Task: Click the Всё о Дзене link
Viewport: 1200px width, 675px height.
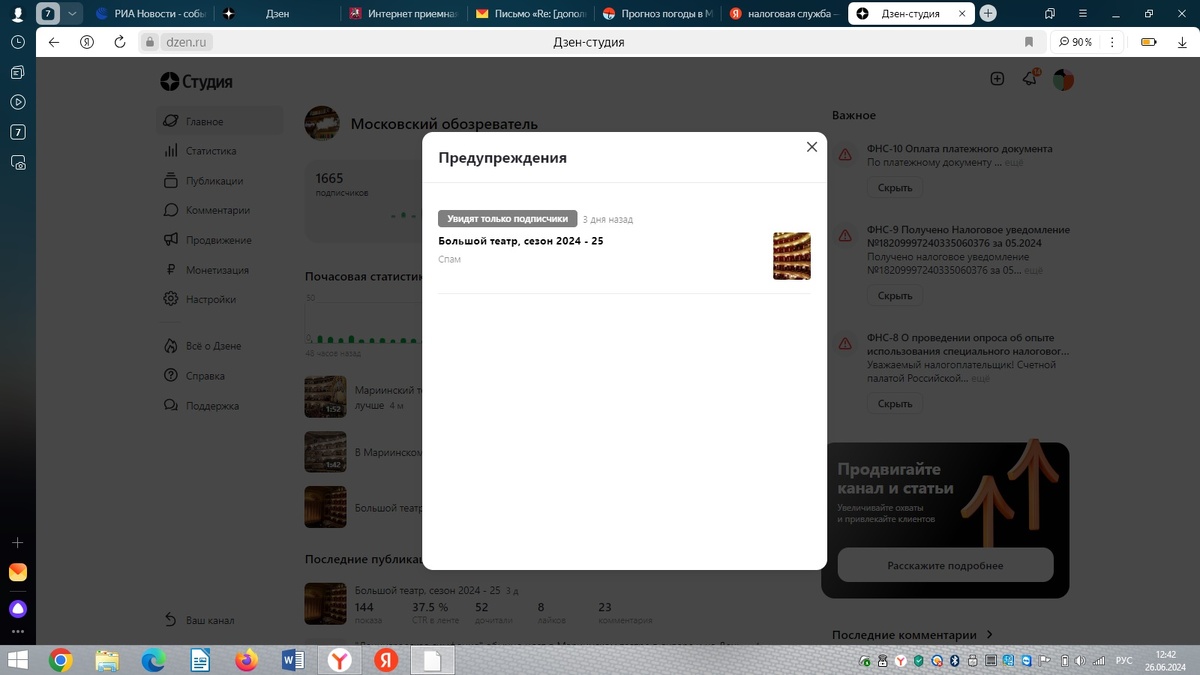Action: pos(213,346)
